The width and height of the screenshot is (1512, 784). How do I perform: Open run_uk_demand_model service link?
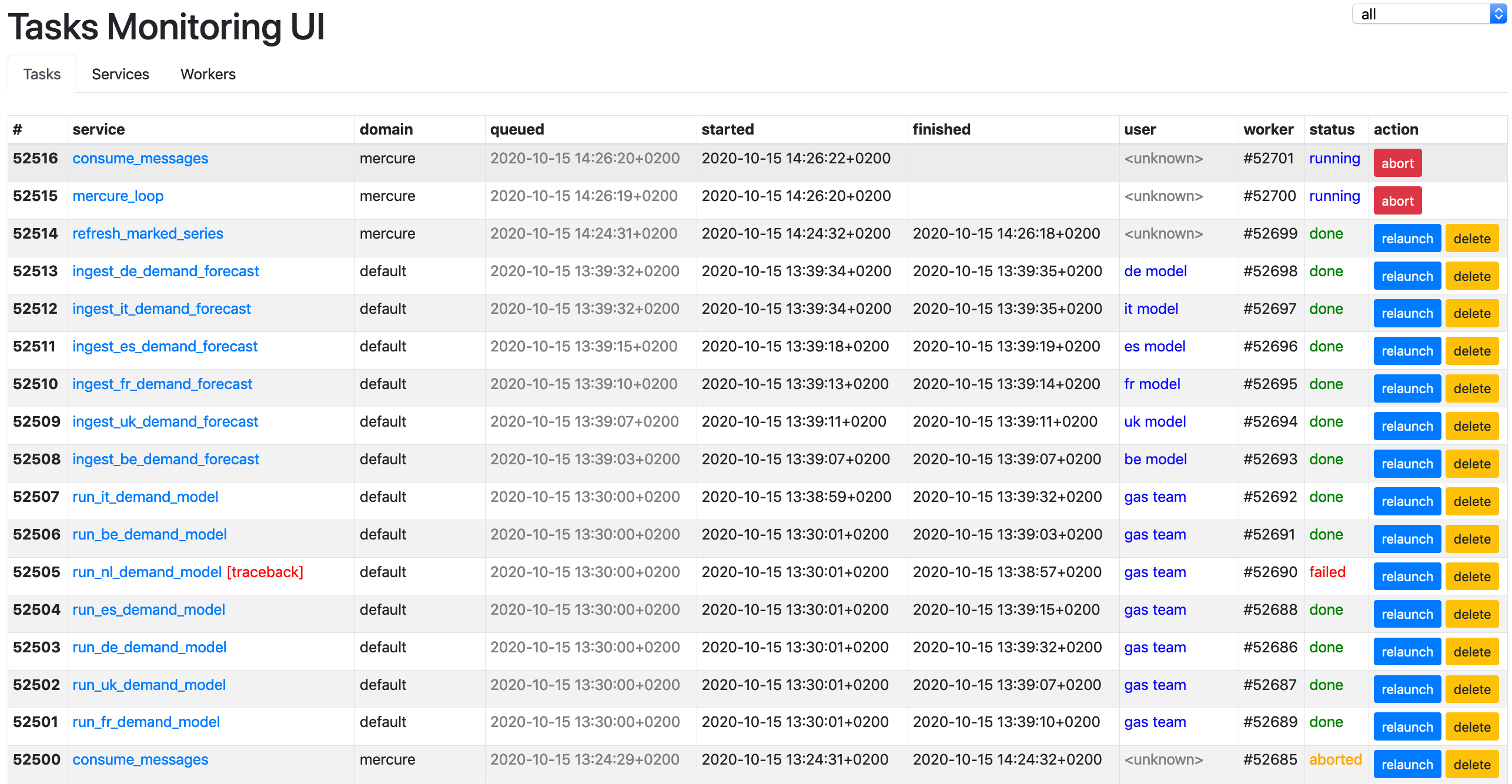pos(149,685)
